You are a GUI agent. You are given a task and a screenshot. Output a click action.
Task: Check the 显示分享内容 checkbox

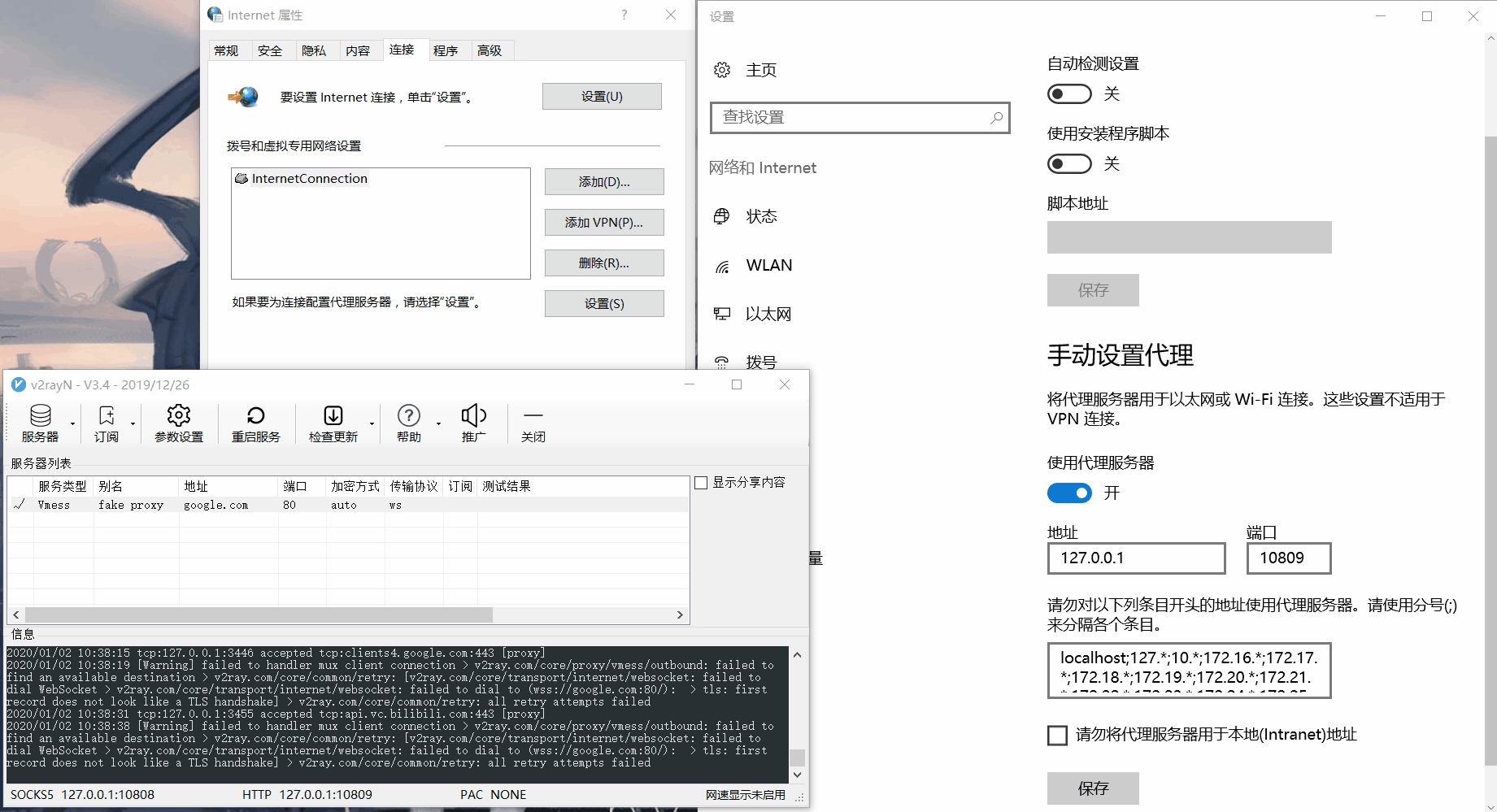pos(701,482)
